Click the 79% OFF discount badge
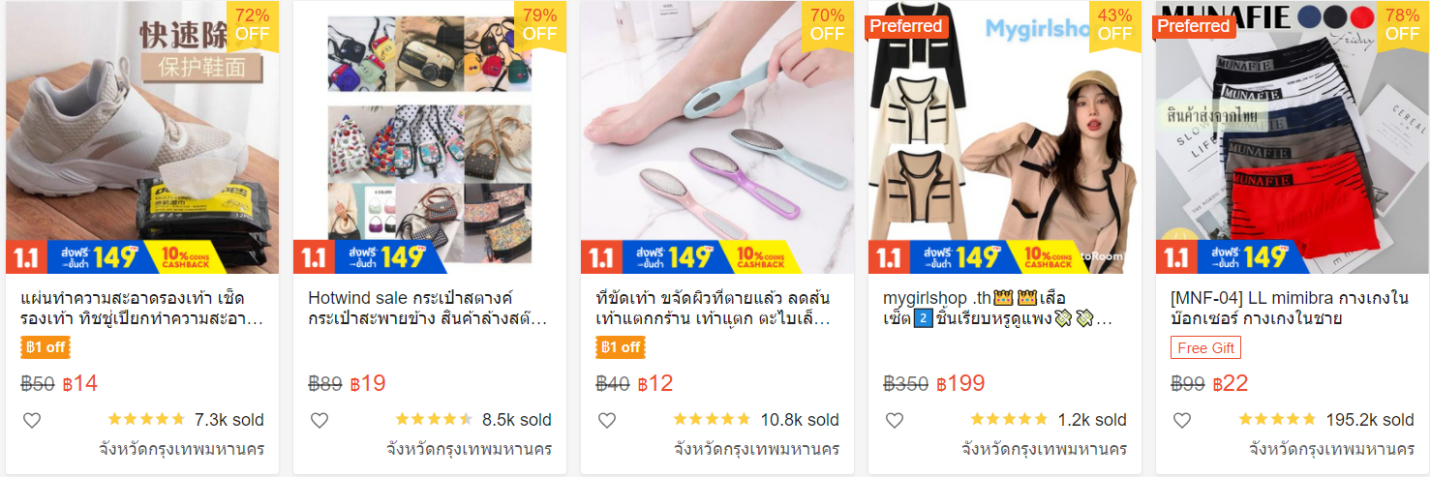 [540, 25]
